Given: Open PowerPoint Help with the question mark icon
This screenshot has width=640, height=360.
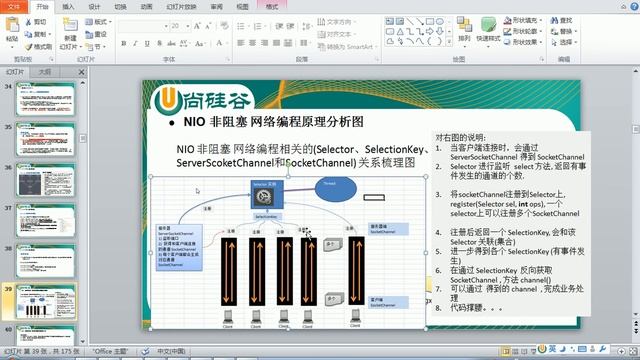Looking at the screenshot, I should pyautogui.click(x=635, y=7).
